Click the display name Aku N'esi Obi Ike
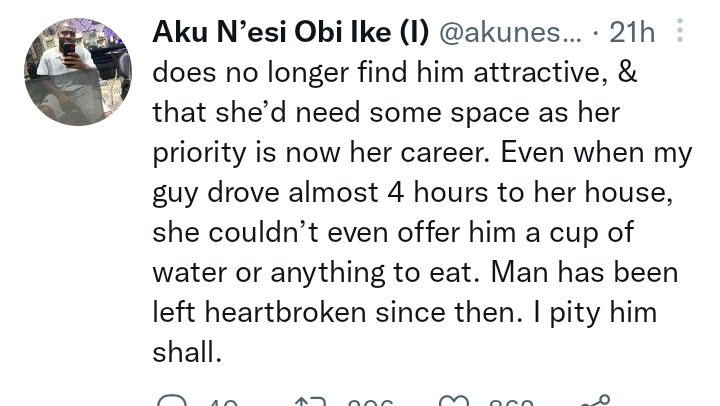This screenshot has width=720, height=406. point(290,32)
